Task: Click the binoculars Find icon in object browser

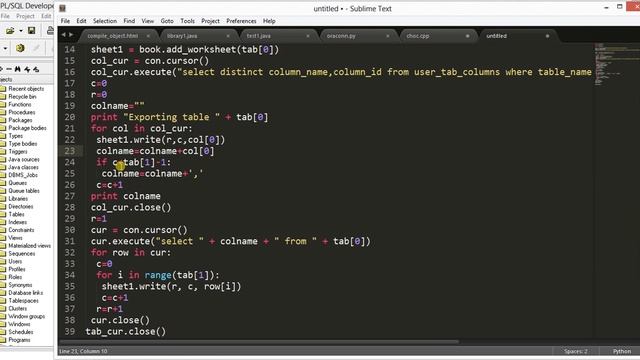Action: tap(18, 69)
